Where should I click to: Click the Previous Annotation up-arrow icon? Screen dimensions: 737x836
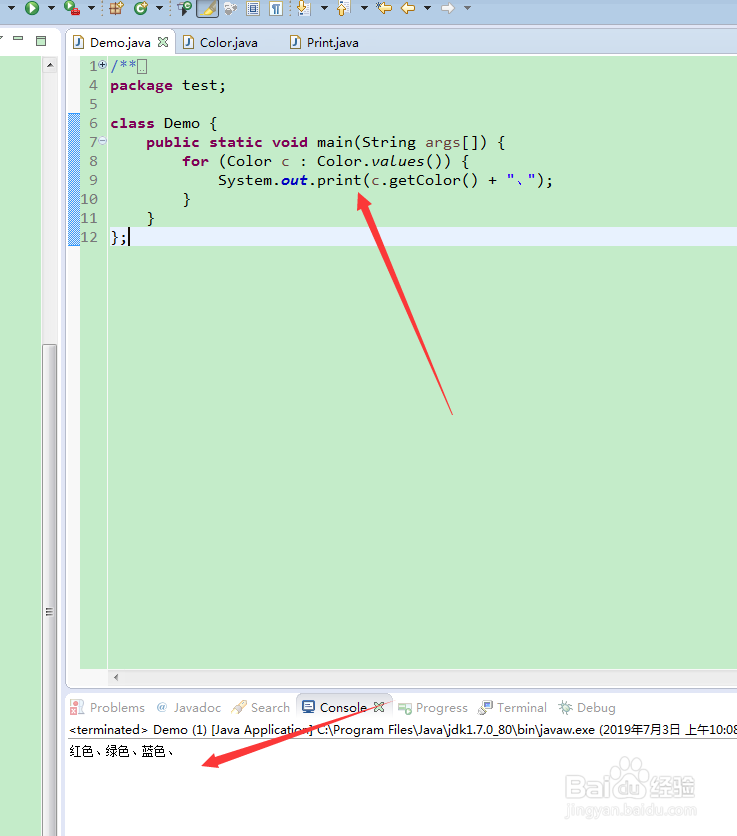(343, 8)
